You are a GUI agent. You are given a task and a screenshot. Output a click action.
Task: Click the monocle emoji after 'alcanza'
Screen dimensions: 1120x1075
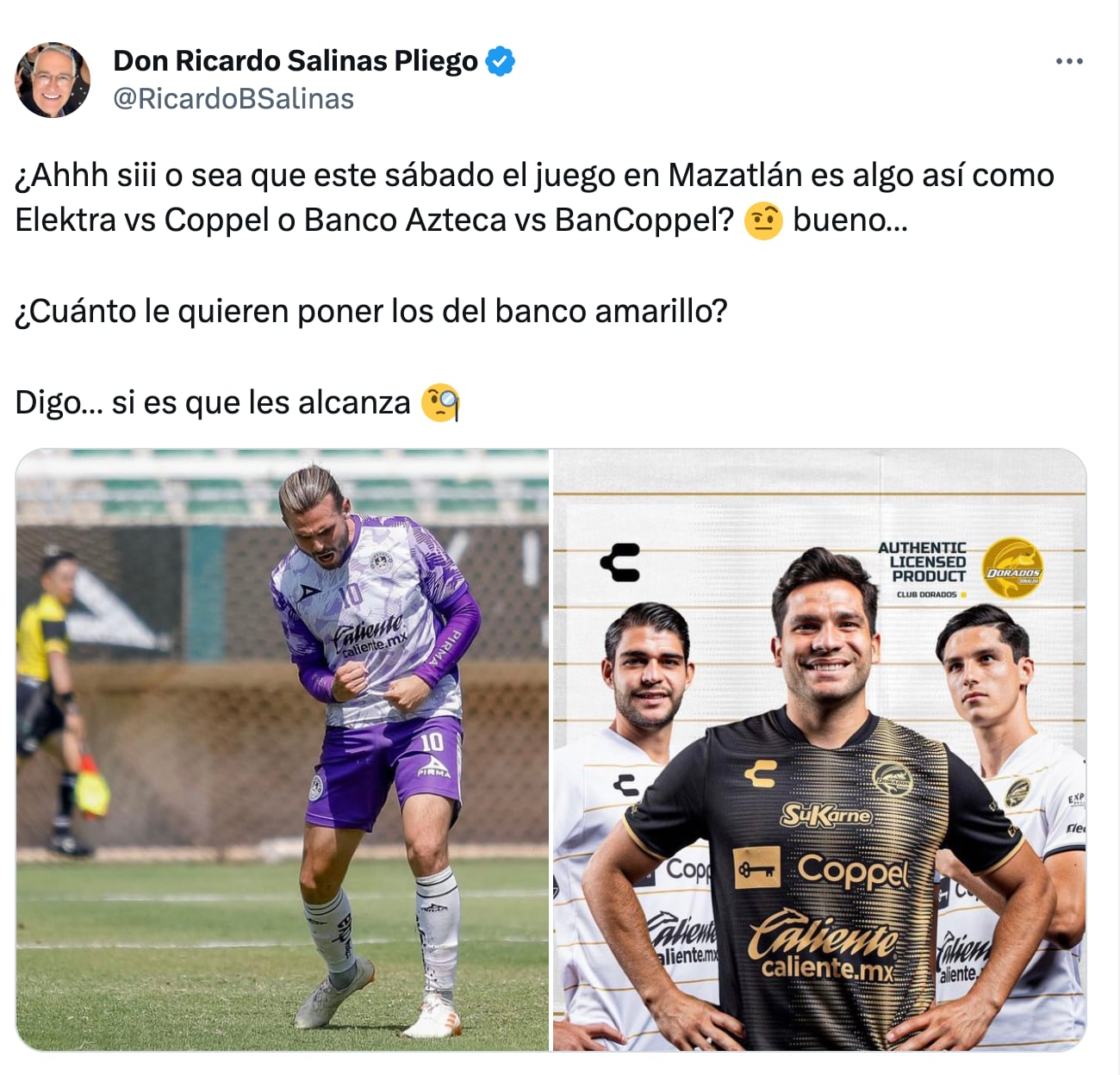pyautogui.click(x=440, y=402)
